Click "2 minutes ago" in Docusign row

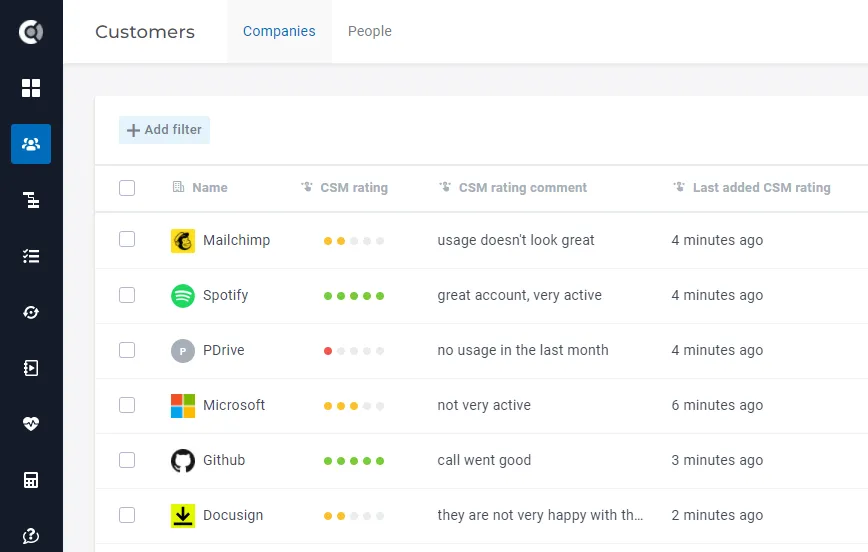tap(717, 515)
